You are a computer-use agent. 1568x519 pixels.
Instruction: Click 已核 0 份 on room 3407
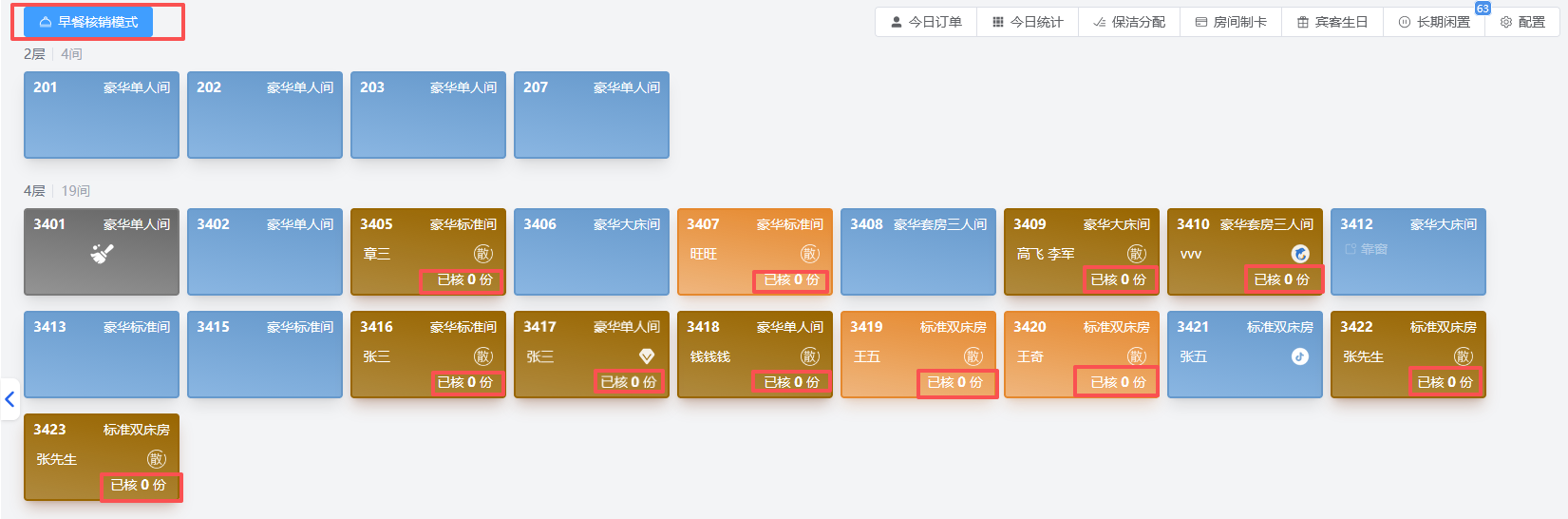pyautogui.click(x=791, y=280)
